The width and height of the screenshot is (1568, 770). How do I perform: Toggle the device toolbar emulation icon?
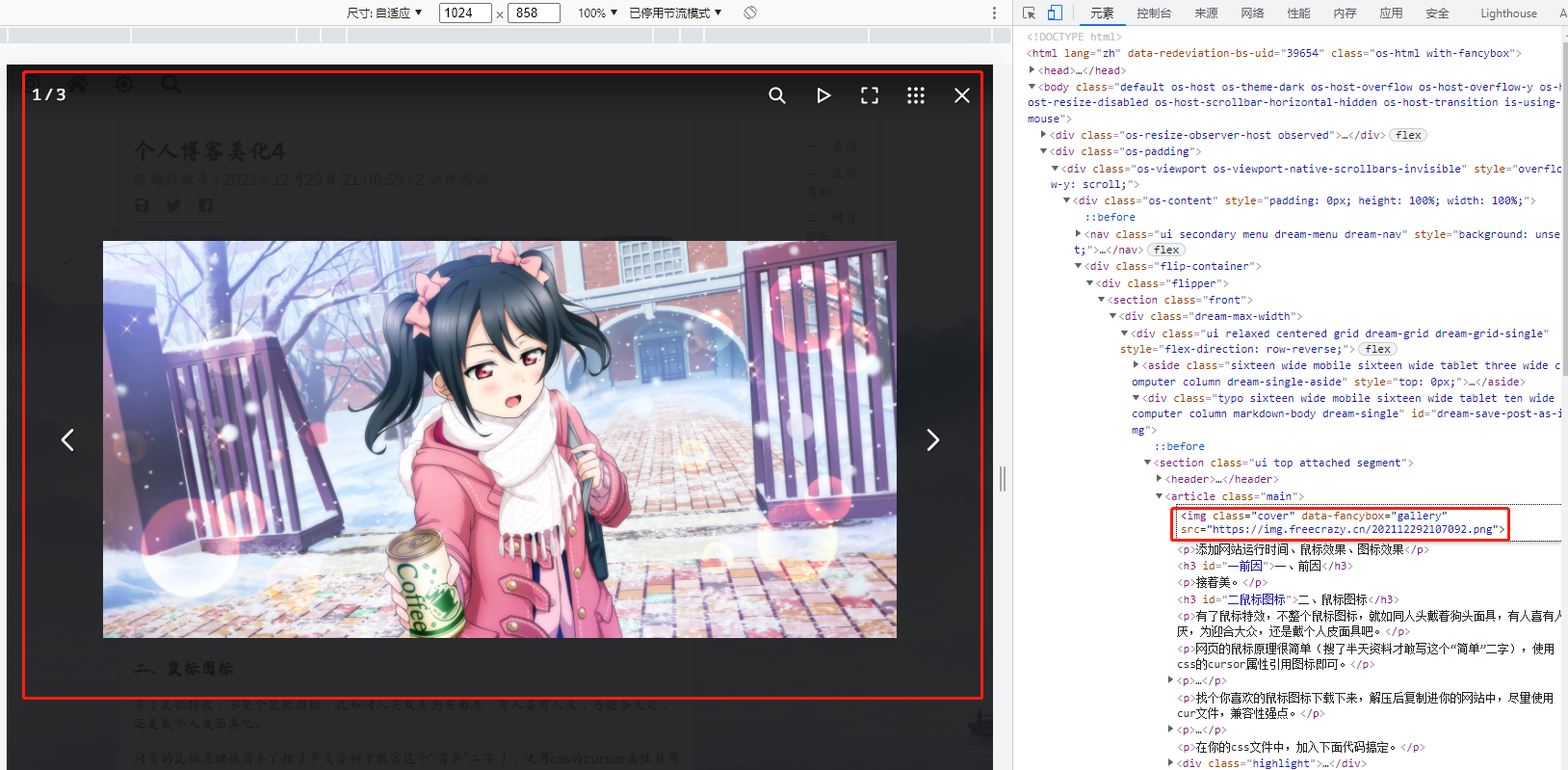1055,13
